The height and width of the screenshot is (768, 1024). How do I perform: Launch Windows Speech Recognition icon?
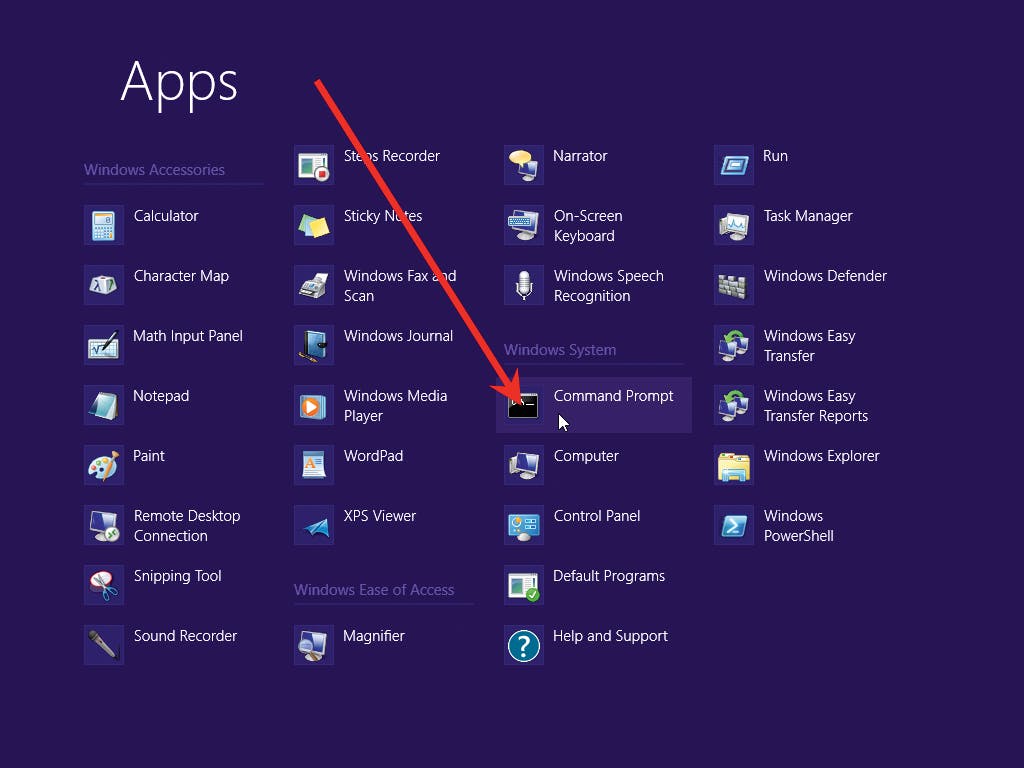[x=524, y=285]
